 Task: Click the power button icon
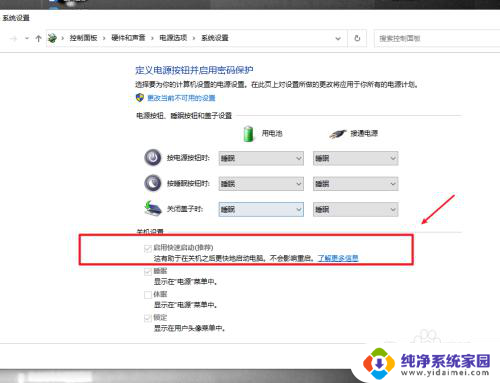click(153, 157)
